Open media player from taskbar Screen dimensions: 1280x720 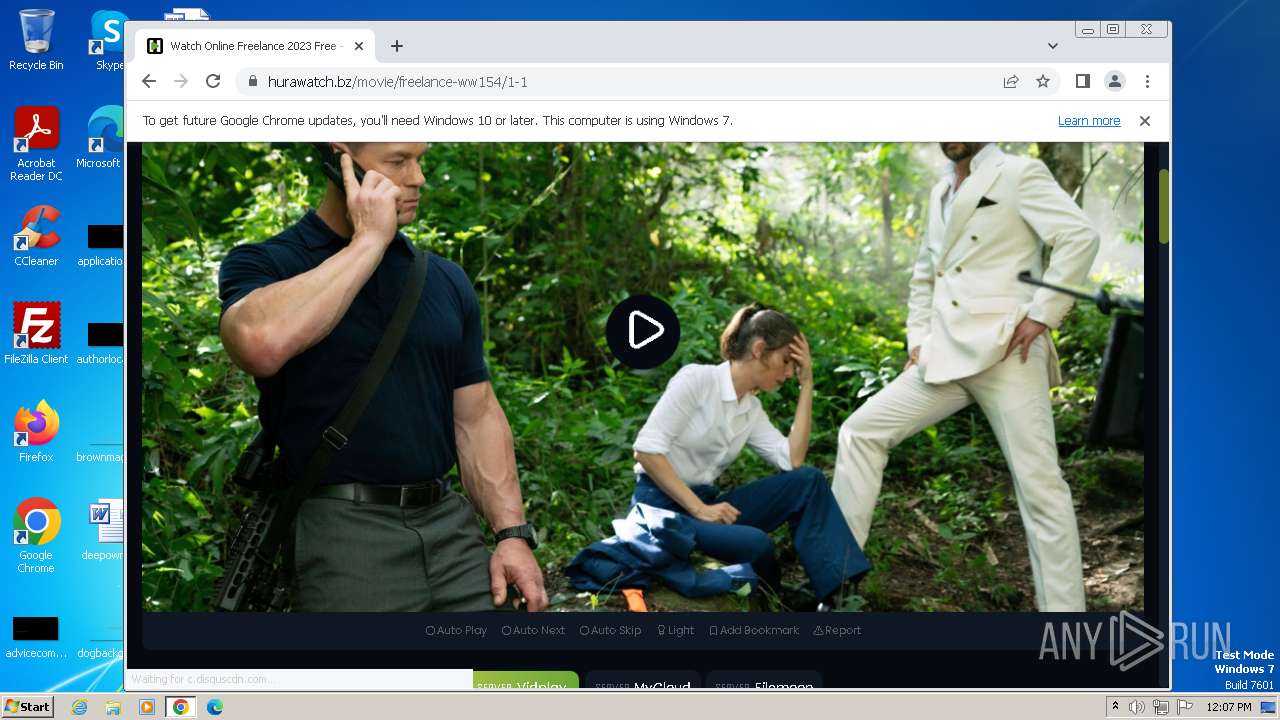tap(147, 707)
